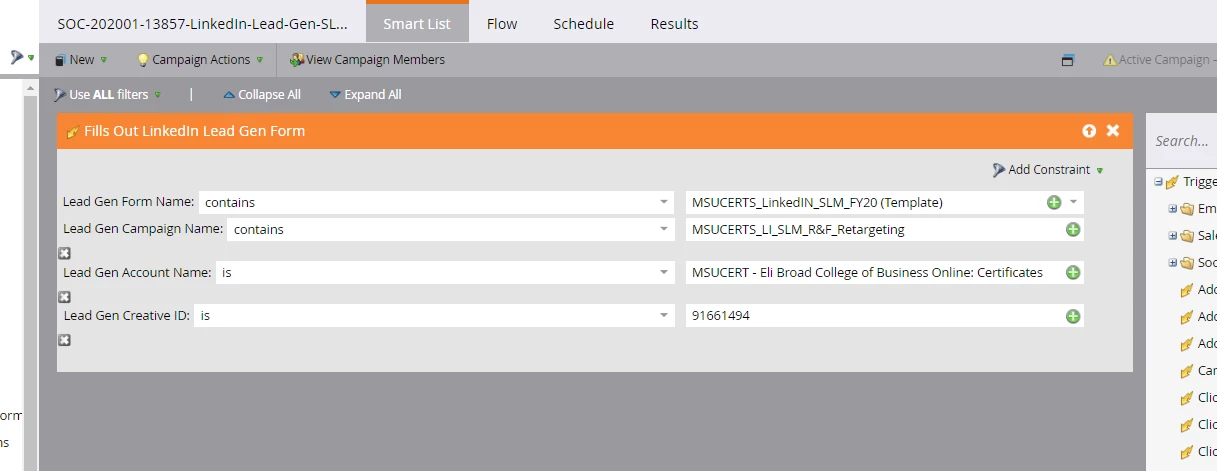The height and width of the screenshot is (471, 1217).
Task: Click the Lead Gen Form Name label
Action: coord(128,202)
